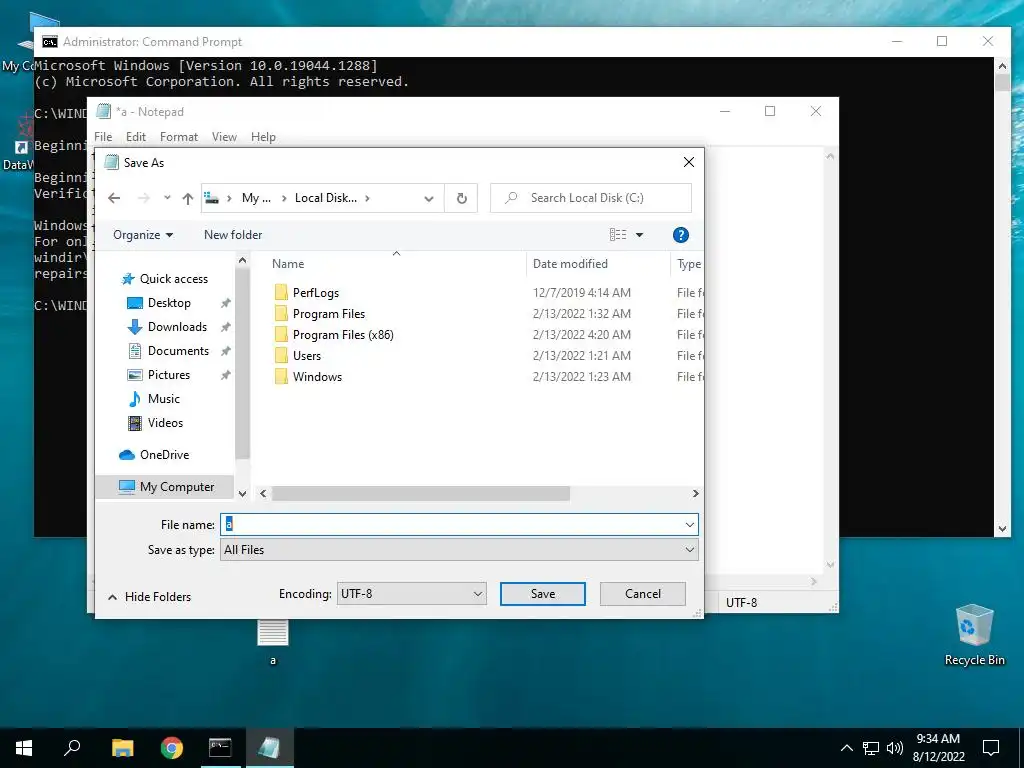This screenshot has height=768, width=1024.
Task: Click the taskbar search magnifier icon
Action: pos(72,748)
